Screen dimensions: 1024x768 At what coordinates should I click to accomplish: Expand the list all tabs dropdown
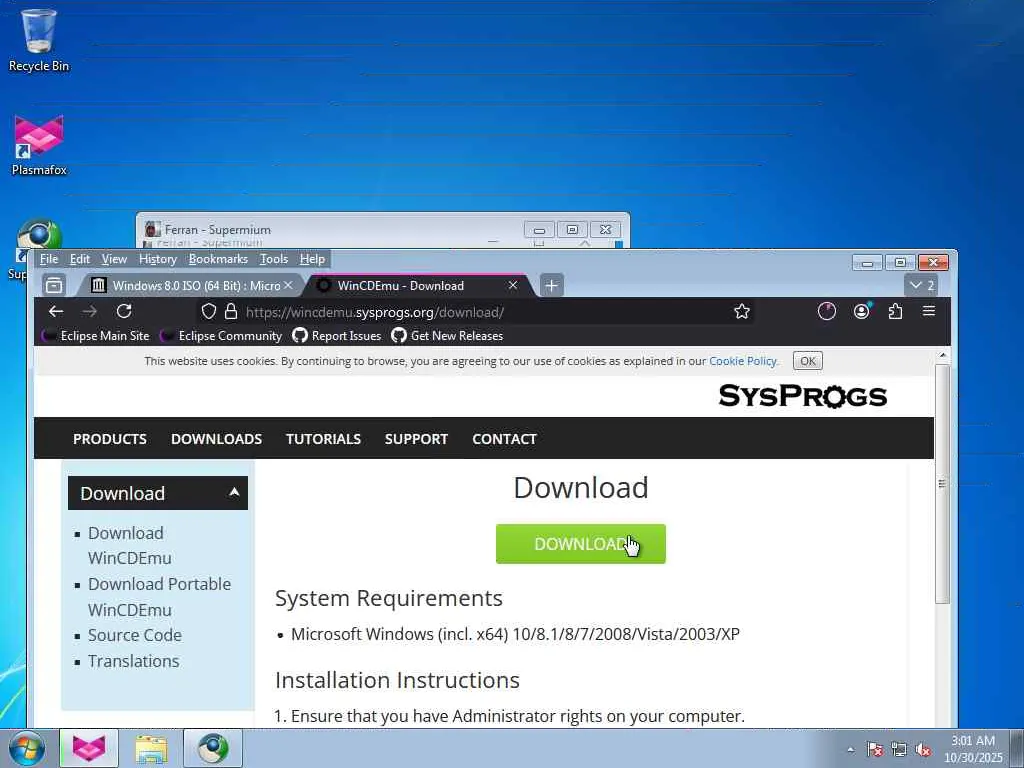tap(922, 285)
